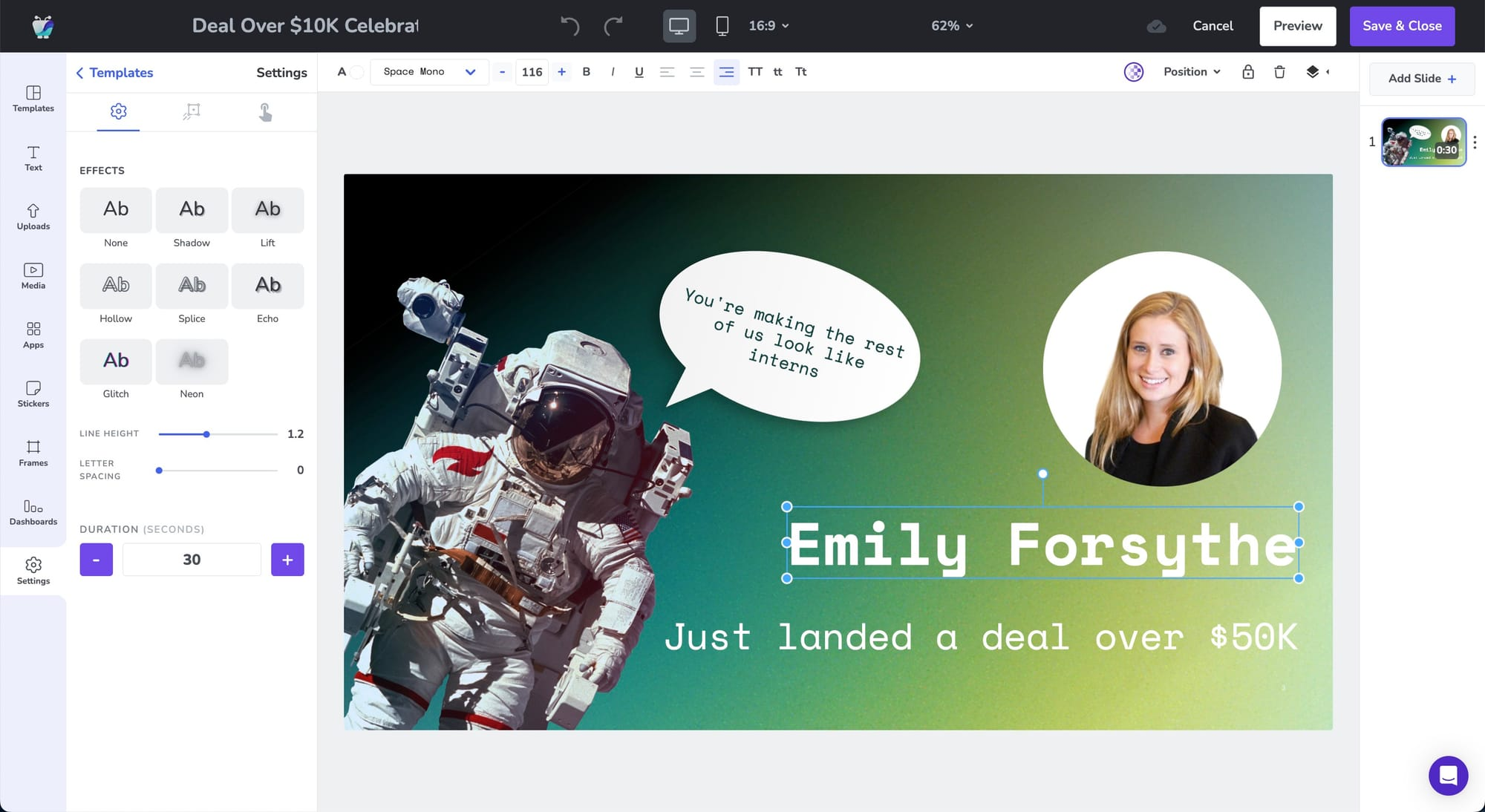Click the redo arrow icon
Viewport: 1485px width, 812px height.
click(613, 26)
